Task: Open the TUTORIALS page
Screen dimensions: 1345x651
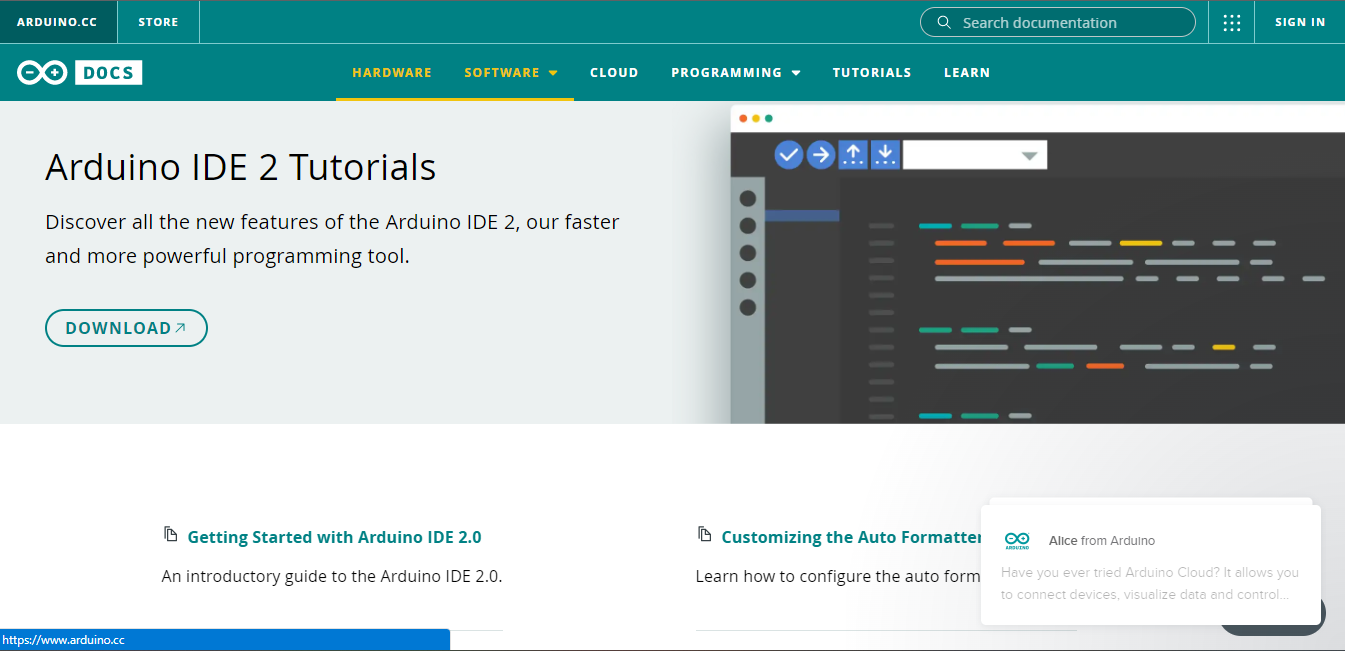Action: [x=872, y=72]
